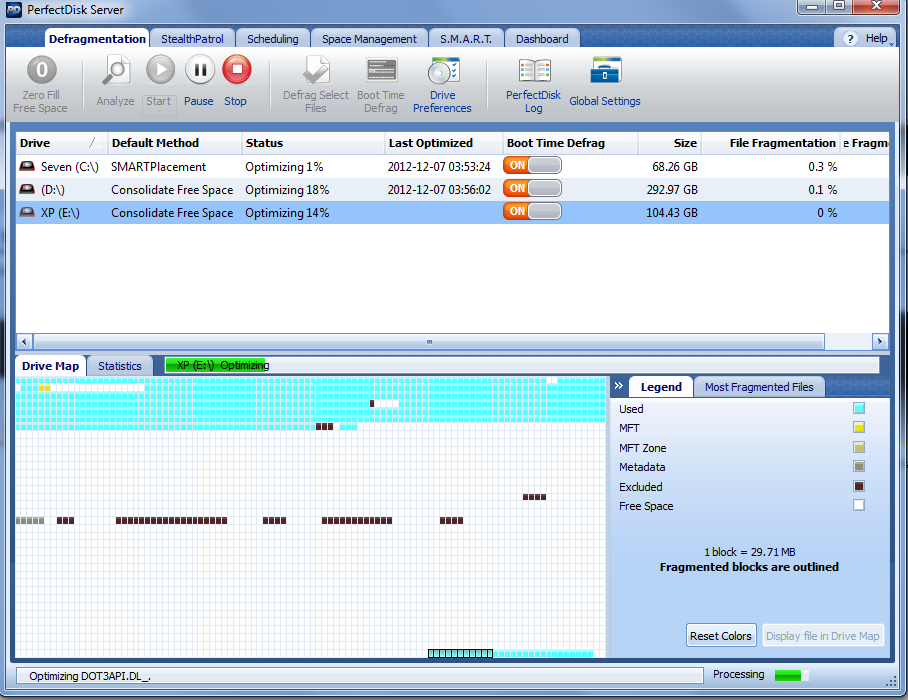Click the drive list right scroll arrow
The height and width of the screenshot is (700, 908).
(x=880, y=341)
